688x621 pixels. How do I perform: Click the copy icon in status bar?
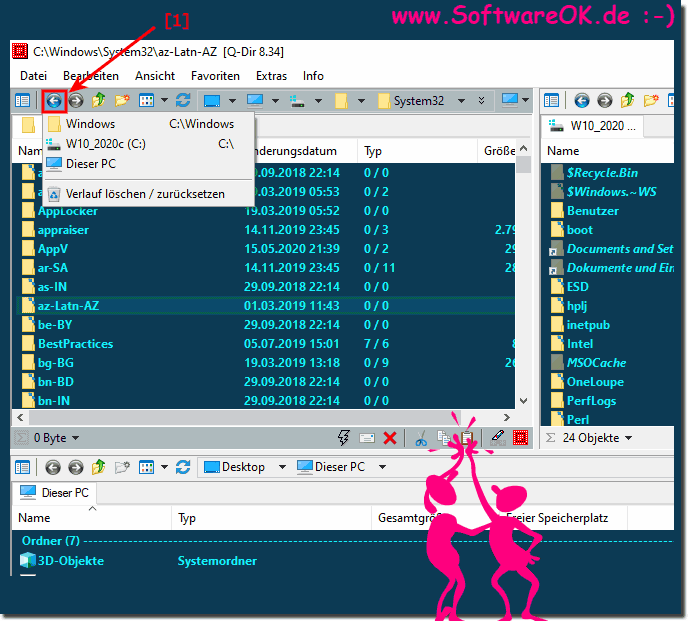click(x=444, y=438)
